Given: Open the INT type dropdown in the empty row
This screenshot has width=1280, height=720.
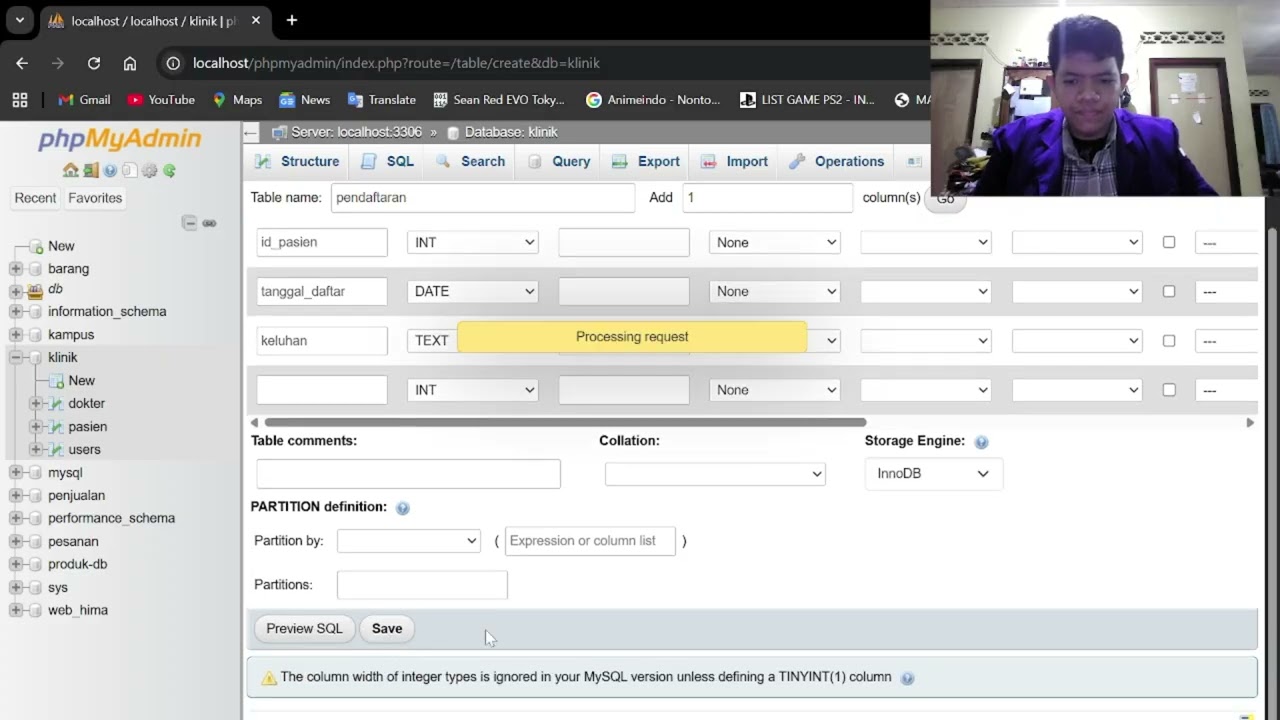Looking at the screenshot, I should (x=473, y=389).
